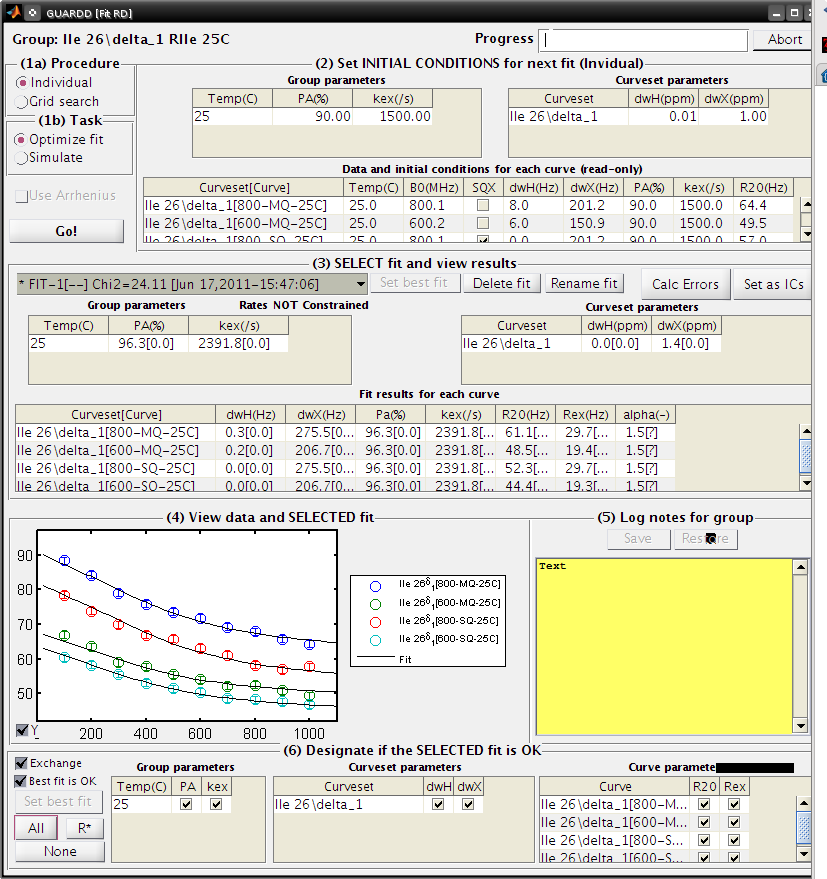Click the Save log notes button
Image resolution: width=827 pixels, height=879 pixels.
coord(639,539)
